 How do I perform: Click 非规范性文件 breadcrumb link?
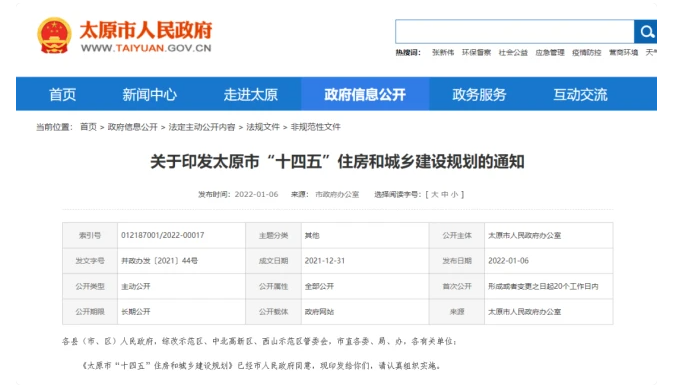coord(316,127)
